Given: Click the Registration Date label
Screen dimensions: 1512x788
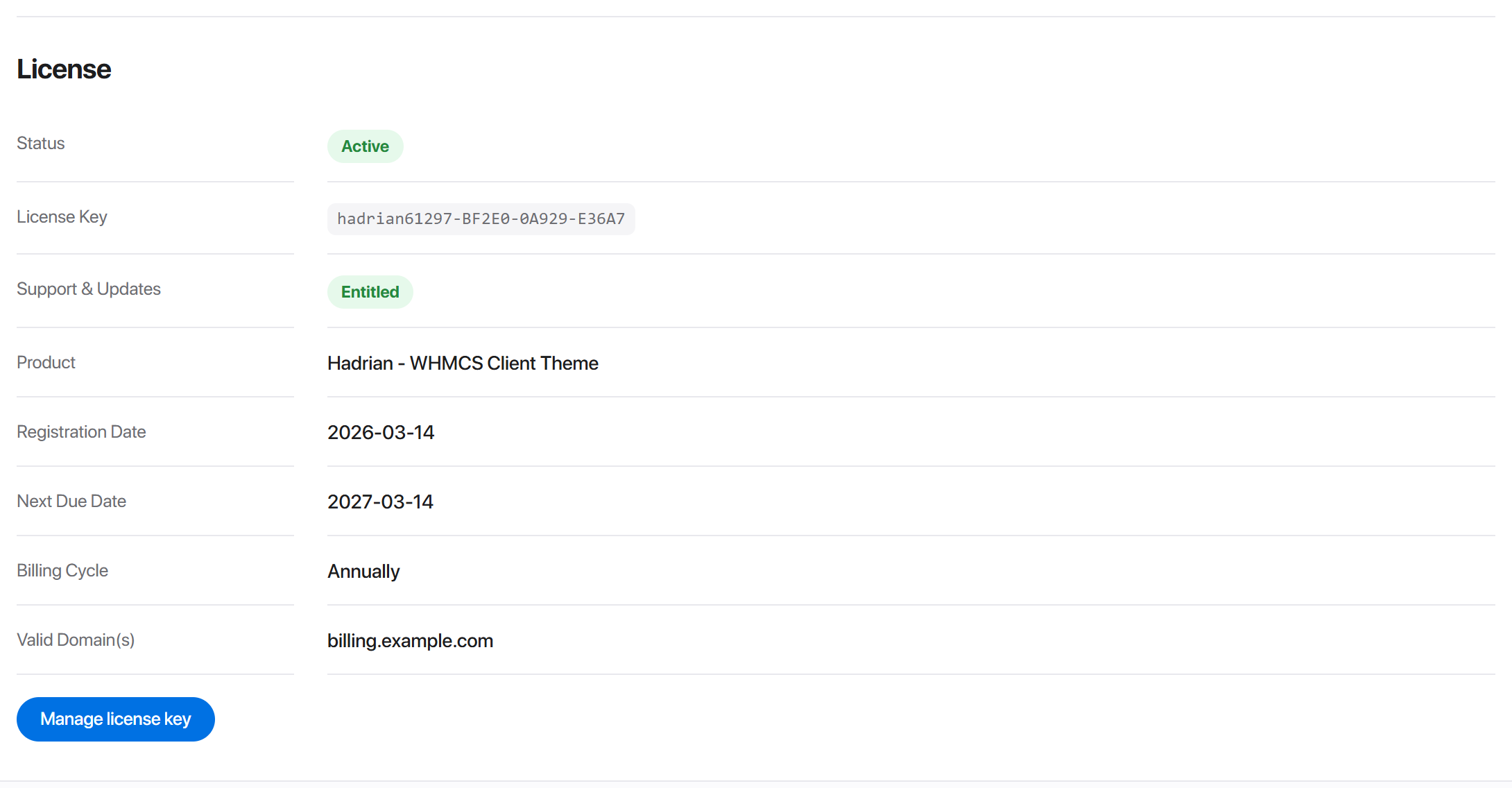Looking at the screenshot, I should [x=81, y=432].
